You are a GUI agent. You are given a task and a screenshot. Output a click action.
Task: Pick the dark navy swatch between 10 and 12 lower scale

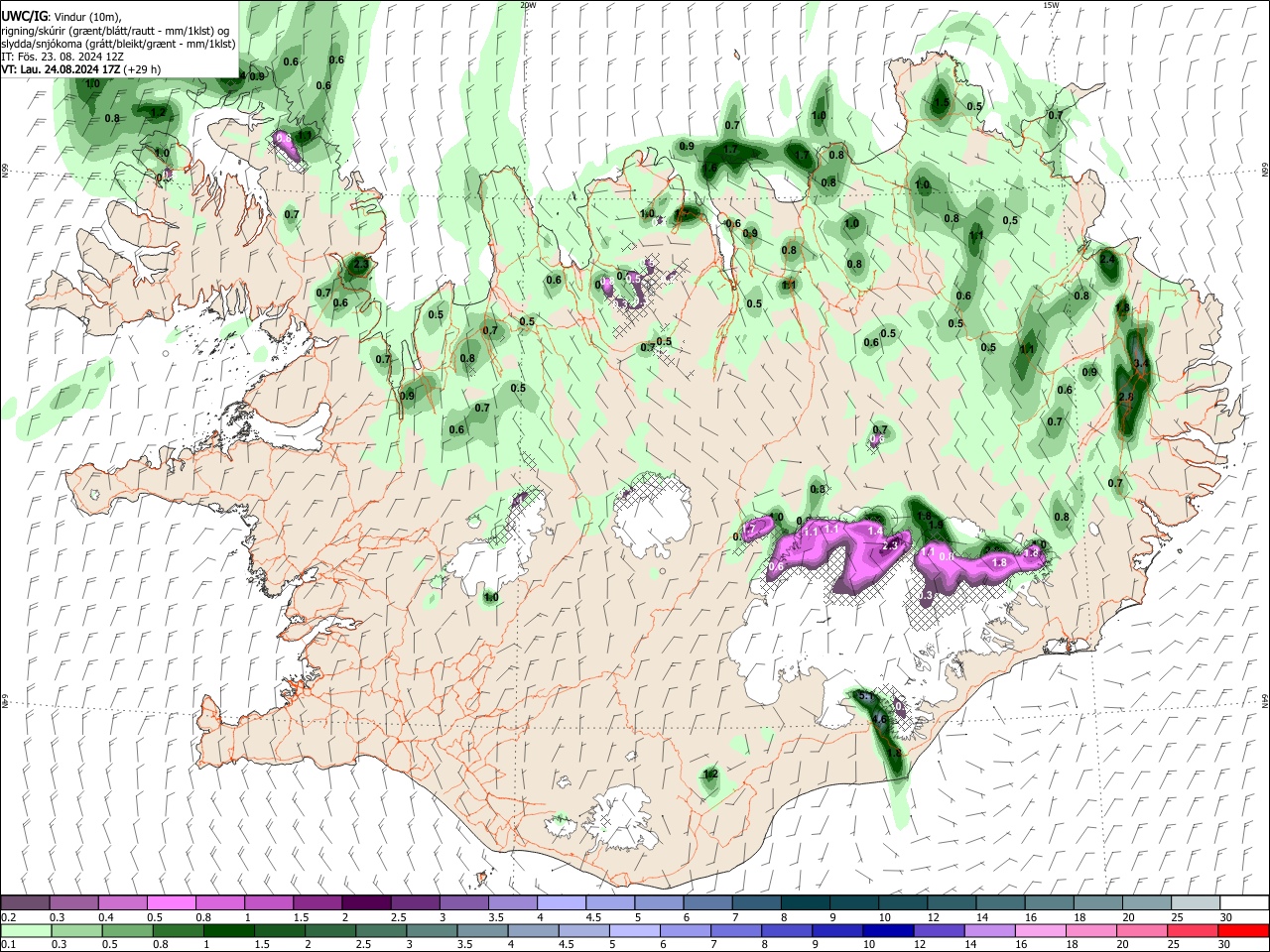886,931
